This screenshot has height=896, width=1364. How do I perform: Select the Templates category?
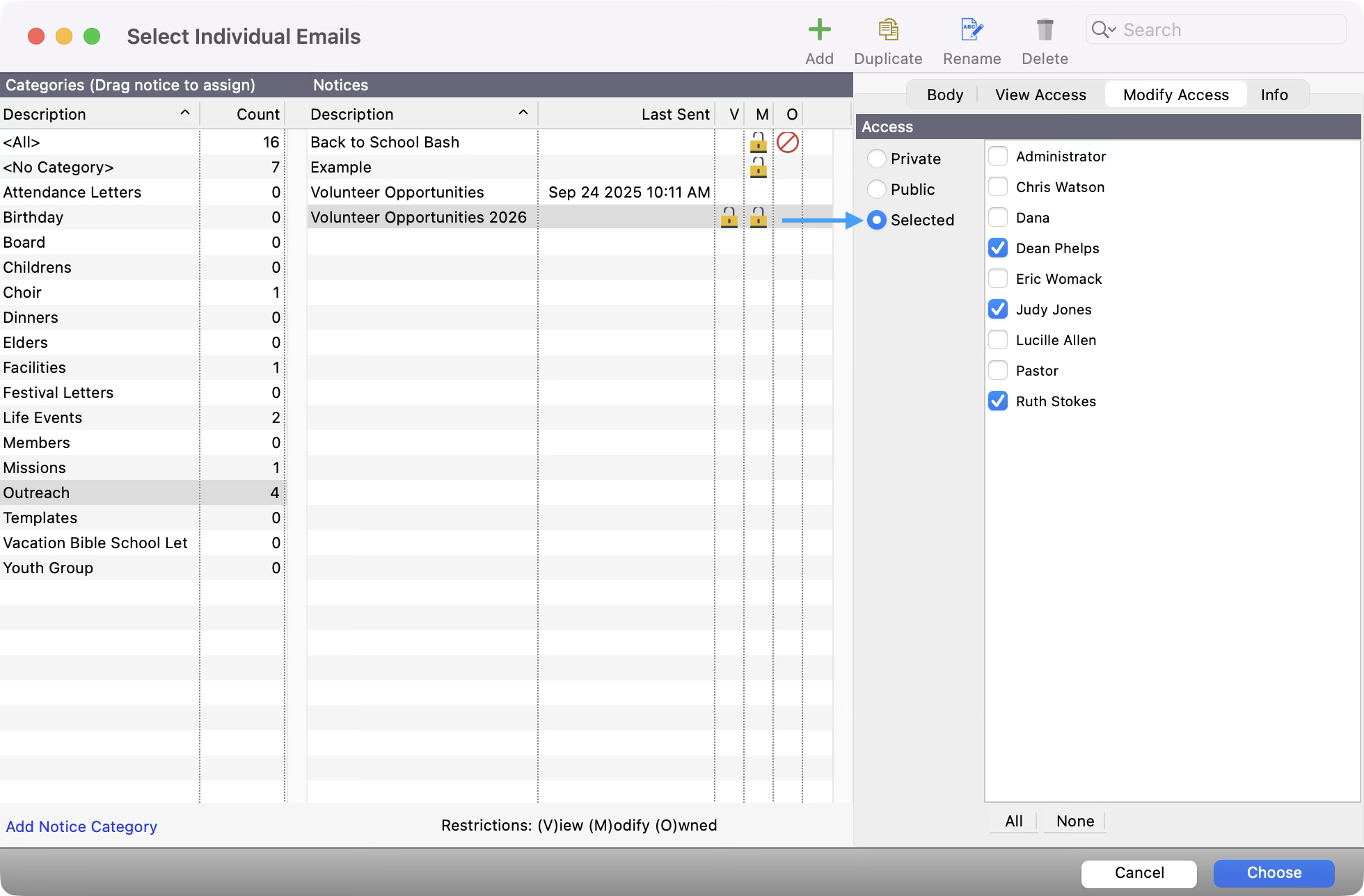[x=143, y=518]
